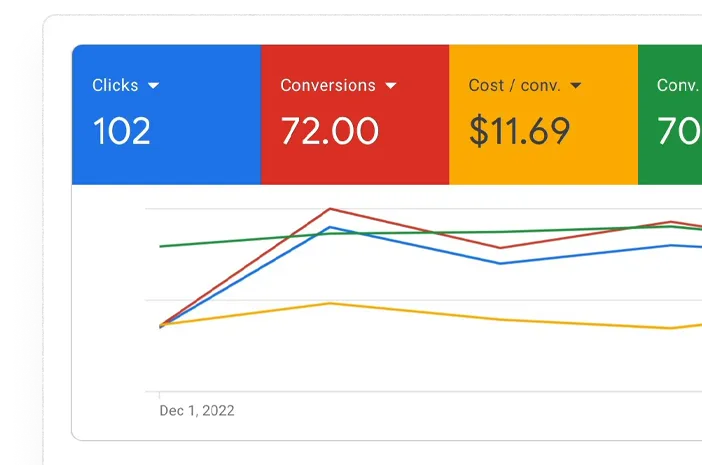
Task: Select the 102 value in the blue tile
Action: pos(121,131)
